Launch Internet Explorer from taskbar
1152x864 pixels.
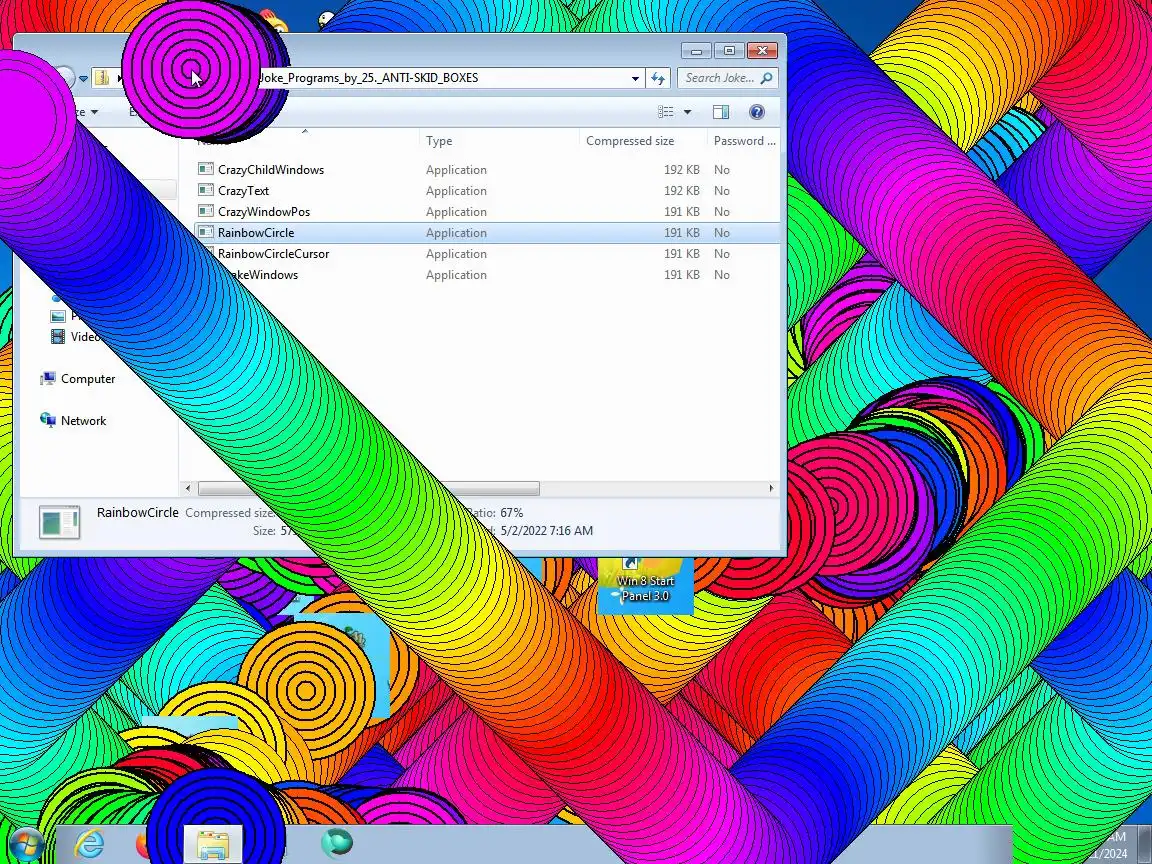click(x=89, y=844)
